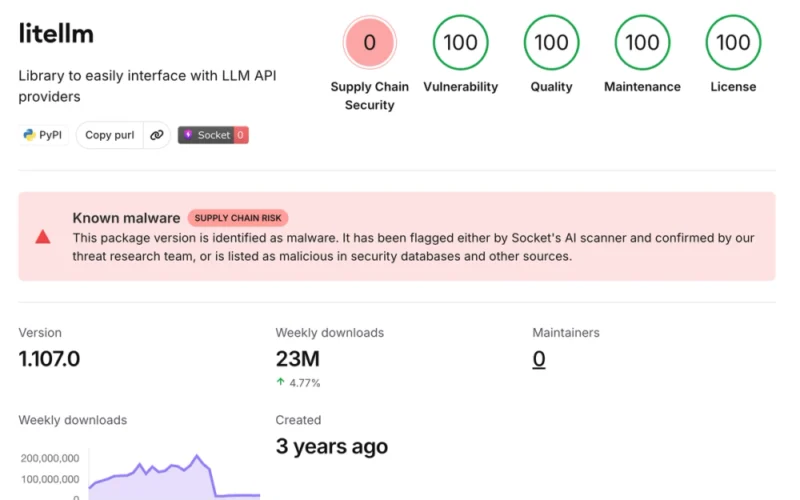Click the Maintainers count link 0
This screenshot has height=500, width=800.
(x=539, y=359)
